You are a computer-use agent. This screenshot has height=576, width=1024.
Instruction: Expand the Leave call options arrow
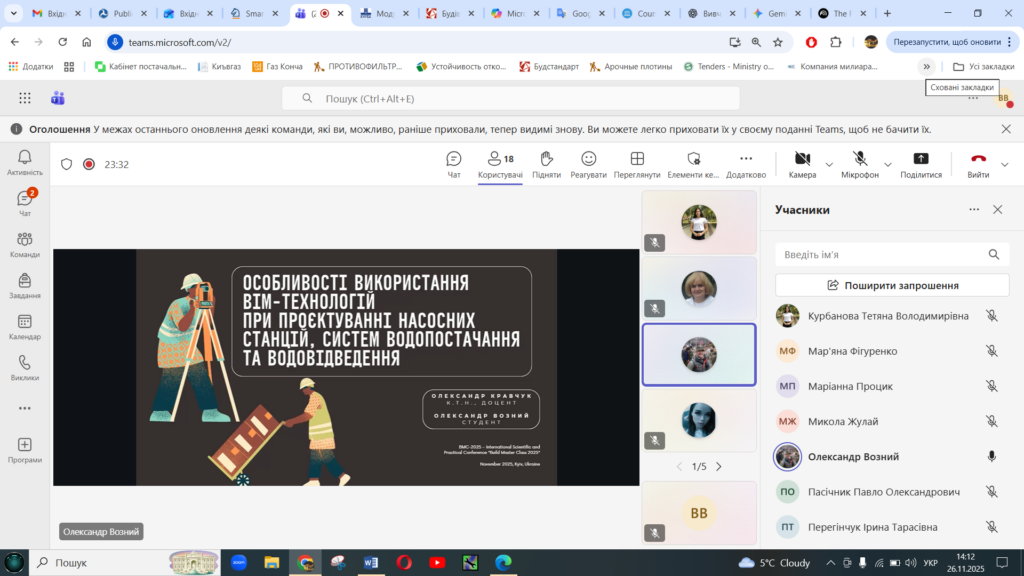1005,165
